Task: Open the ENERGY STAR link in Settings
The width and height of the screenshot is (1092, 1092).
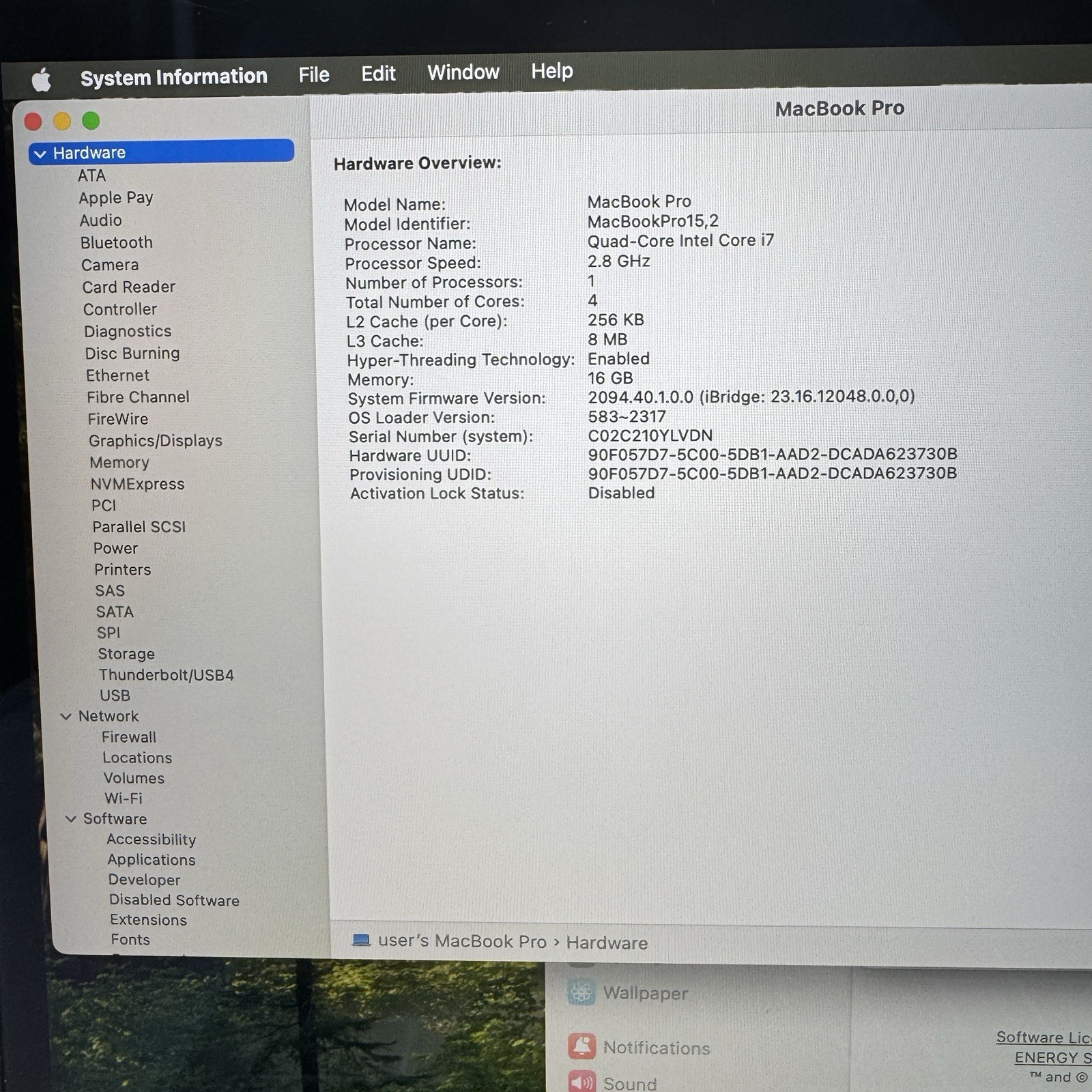Action: 1052,1058
